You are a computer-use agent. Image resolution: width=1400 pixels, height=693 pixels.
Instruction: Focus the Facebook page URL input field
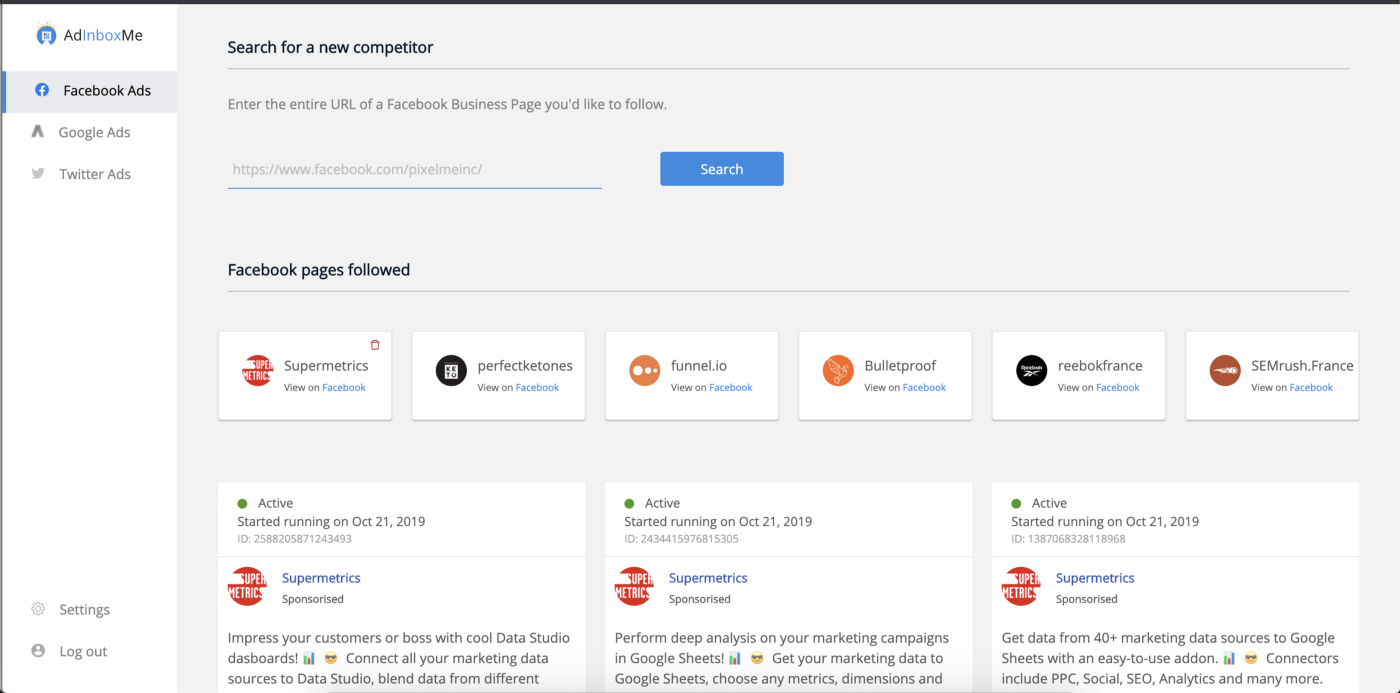click(x=415, y=170)
